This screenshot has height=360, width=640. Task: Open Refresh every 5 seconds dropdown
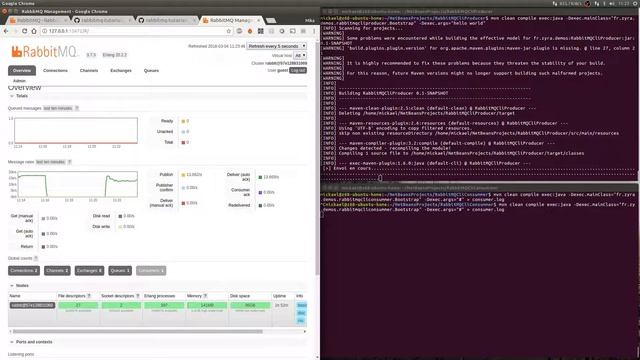pos(276,46)
